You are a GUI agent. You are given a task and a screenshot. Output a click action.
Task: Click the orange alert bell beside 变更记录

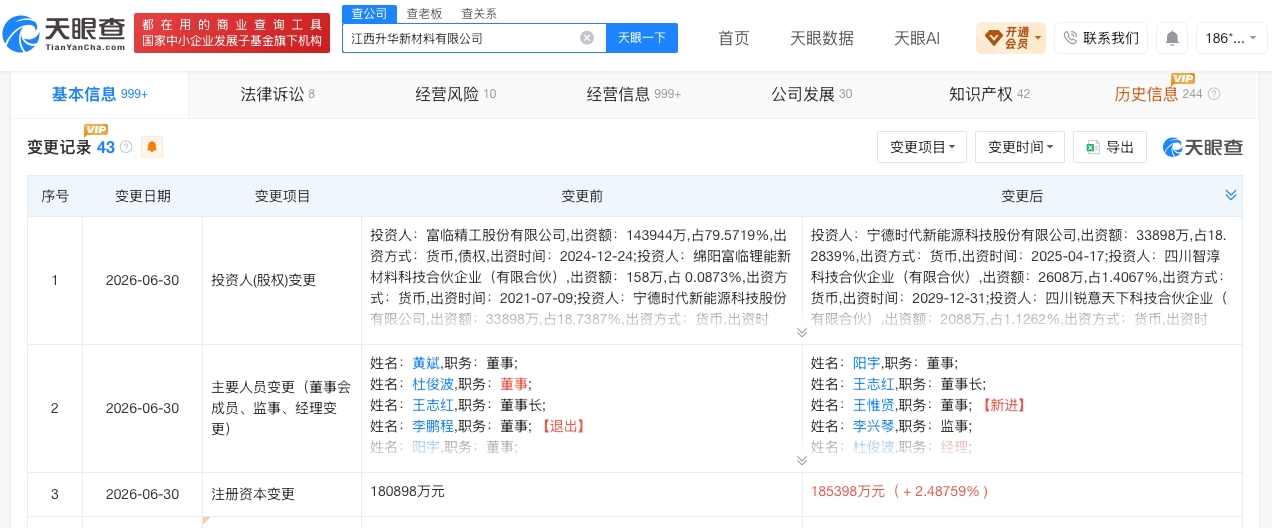pos(152,147)
